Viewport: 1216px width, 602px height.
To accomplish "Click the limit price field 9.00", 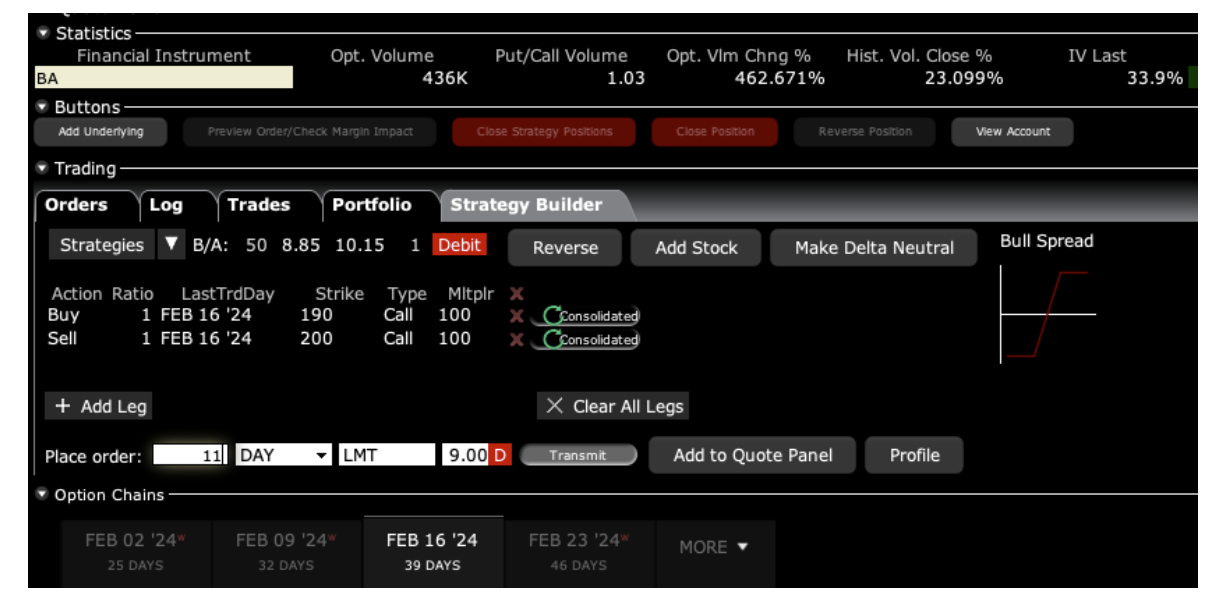I will point(465,455).
